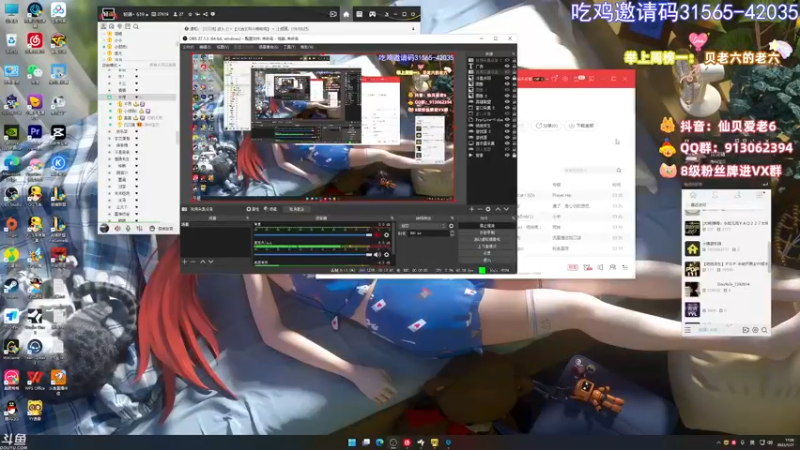
Task: Remove selected source with minus icon in OBS
Action: (x=480, y=209)
